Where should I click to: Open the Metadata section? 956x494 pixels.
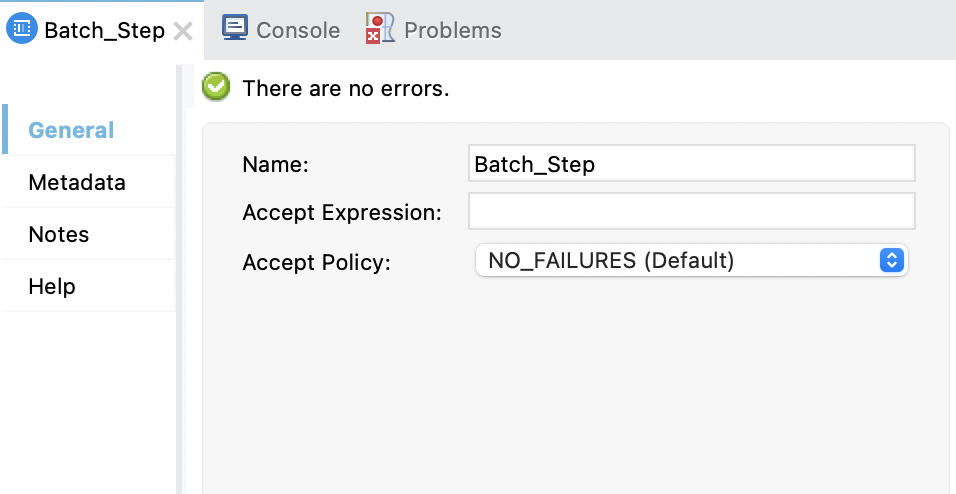click(x=77, y=183)
